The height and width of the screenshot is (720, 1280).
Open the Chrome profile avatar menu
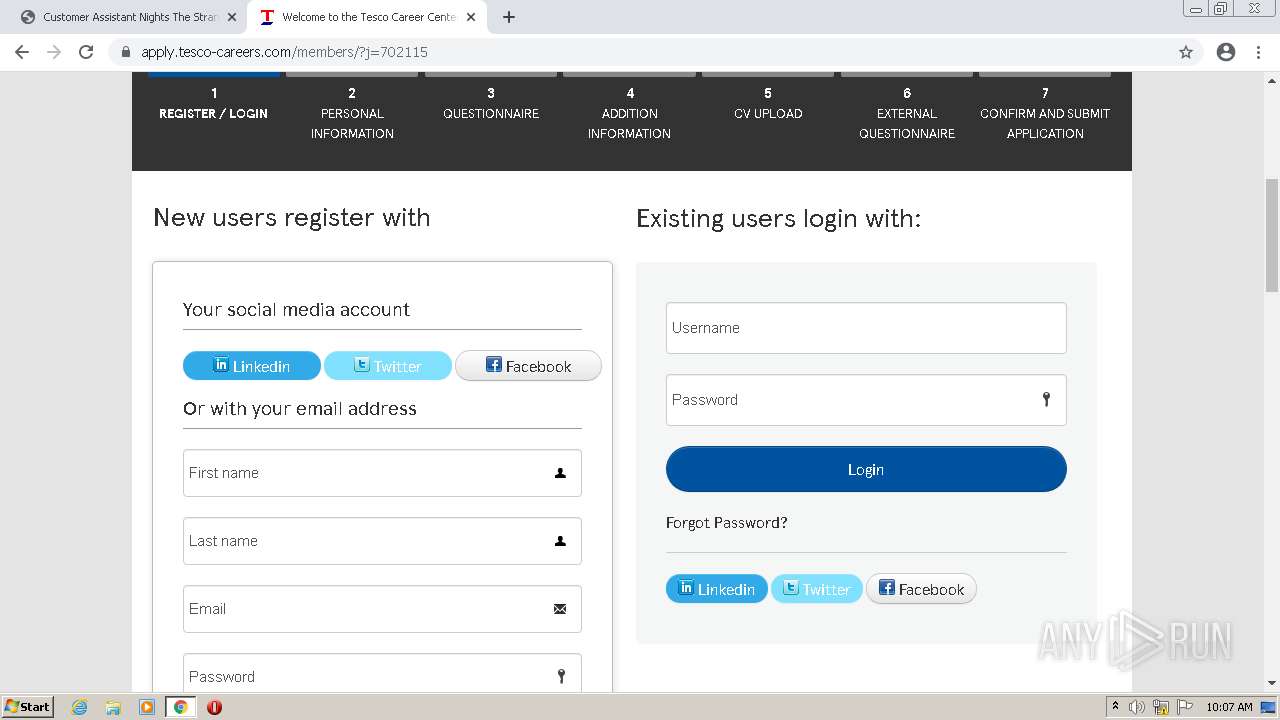1226,52
